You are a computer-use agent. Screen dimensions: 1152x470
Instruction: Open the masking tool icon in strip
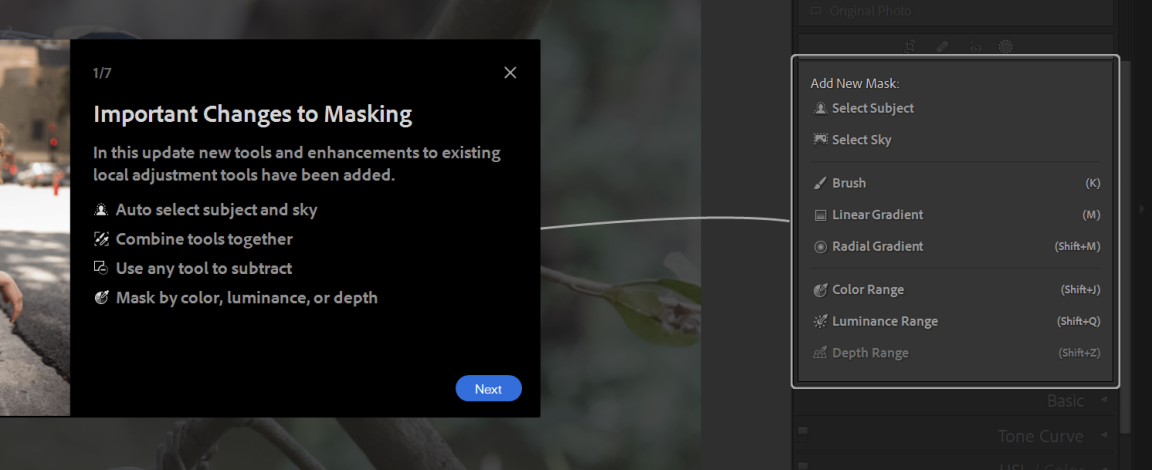(1005, 46)
